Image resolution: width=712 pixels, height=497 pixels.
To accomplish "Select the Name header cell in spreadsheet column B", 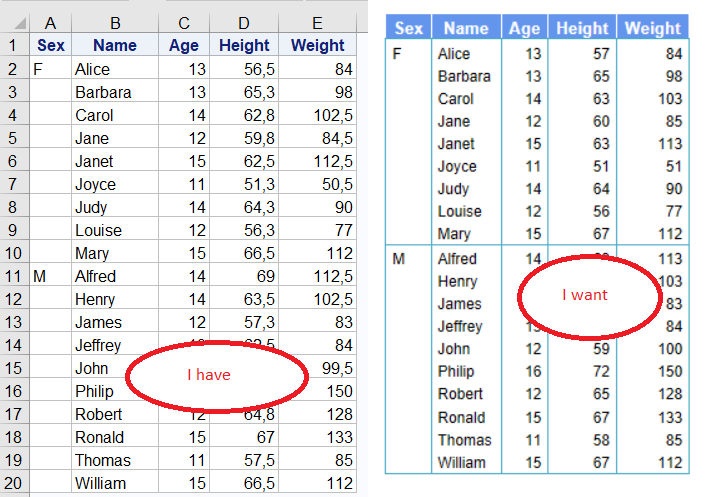I will (x=115, y=45).
